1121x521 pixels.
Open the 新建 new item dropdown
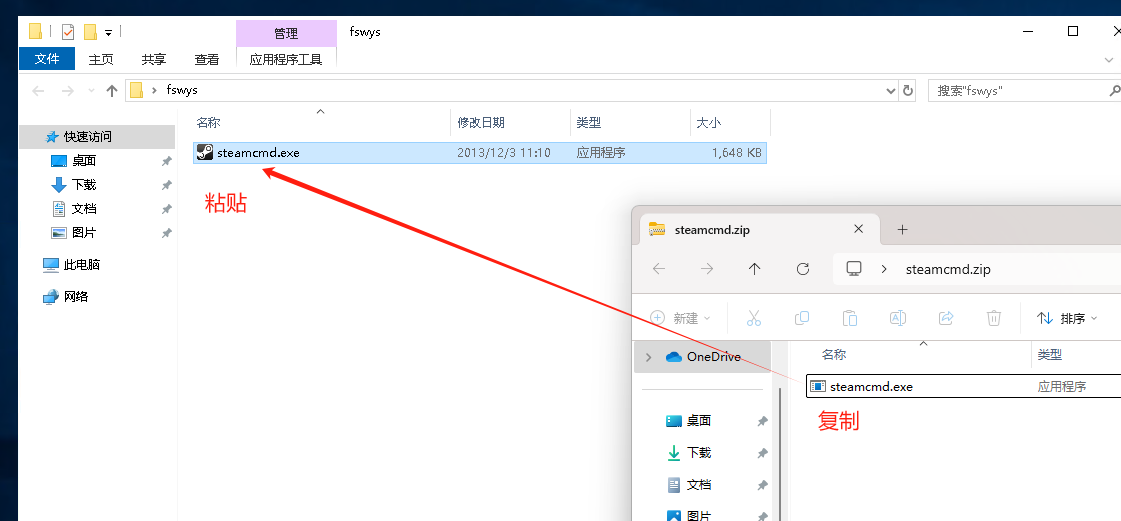point(680,318)
